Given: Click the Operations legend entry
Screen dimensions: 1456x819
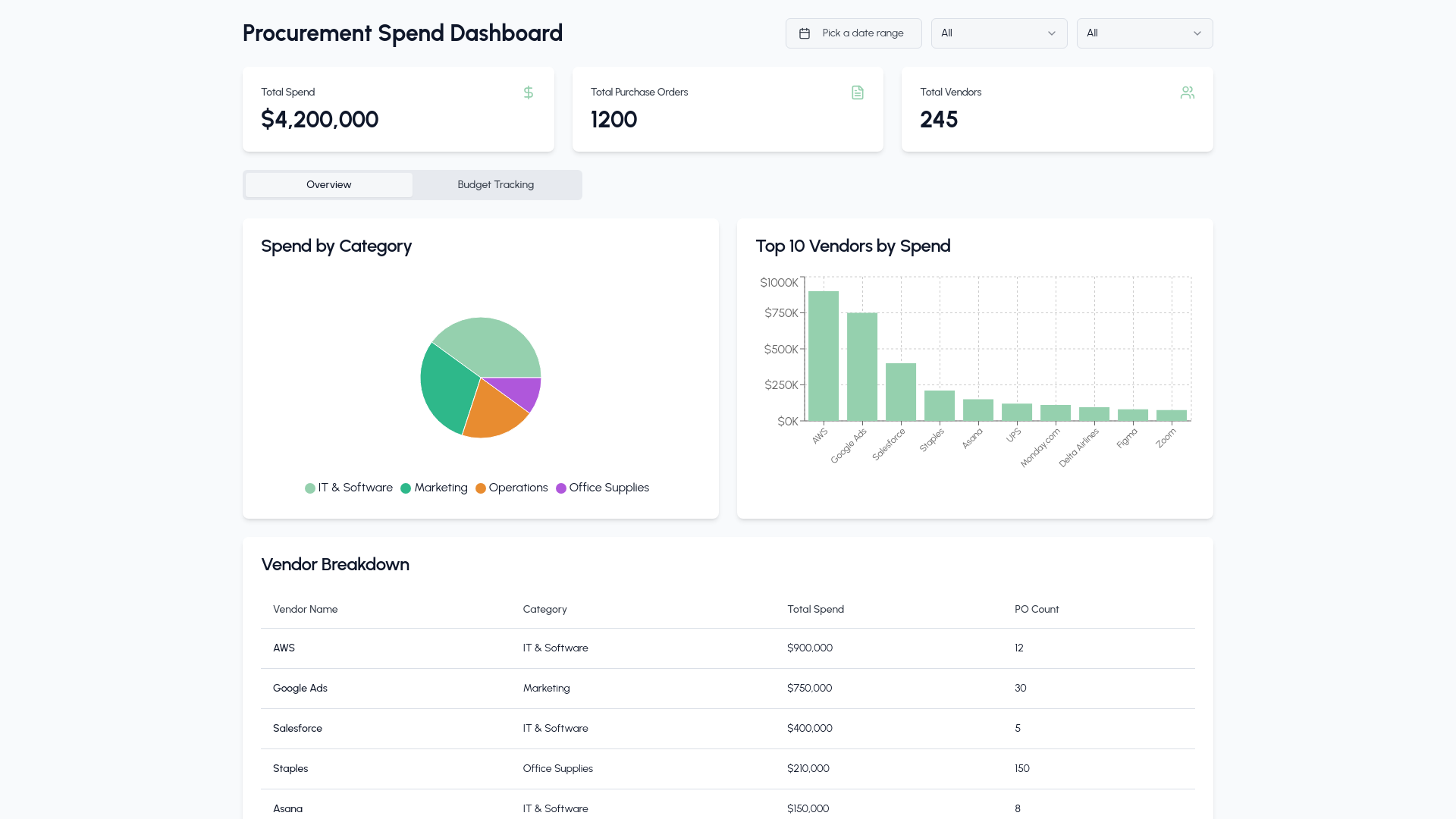Looking at the screenshot, I should coord(512,488).
